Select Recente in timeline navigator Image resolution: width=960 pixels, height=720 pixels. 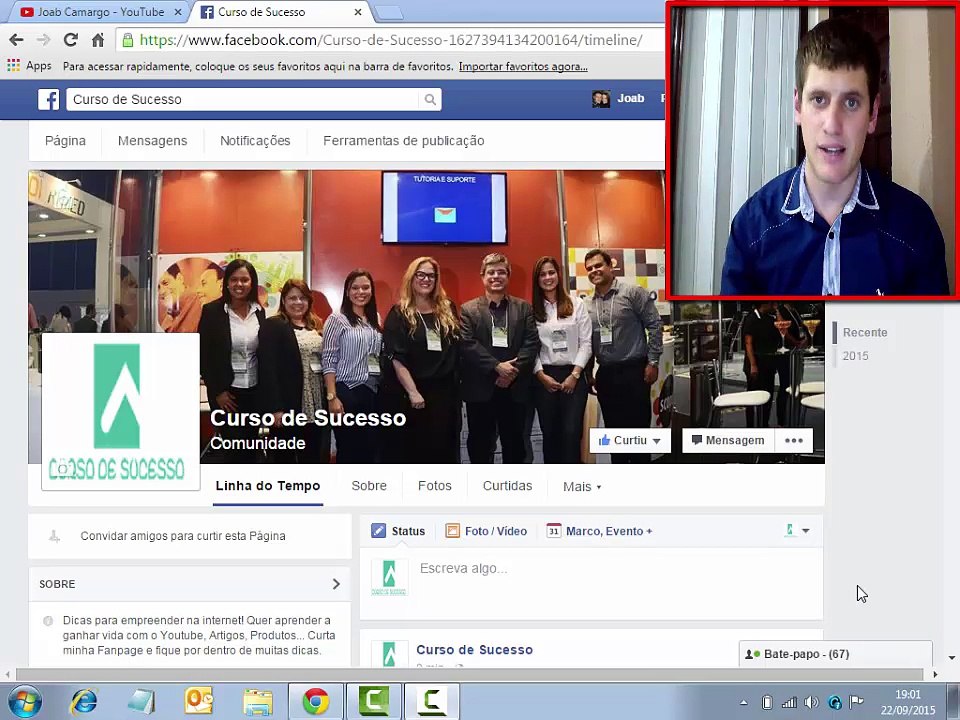[x=865, y=332]
